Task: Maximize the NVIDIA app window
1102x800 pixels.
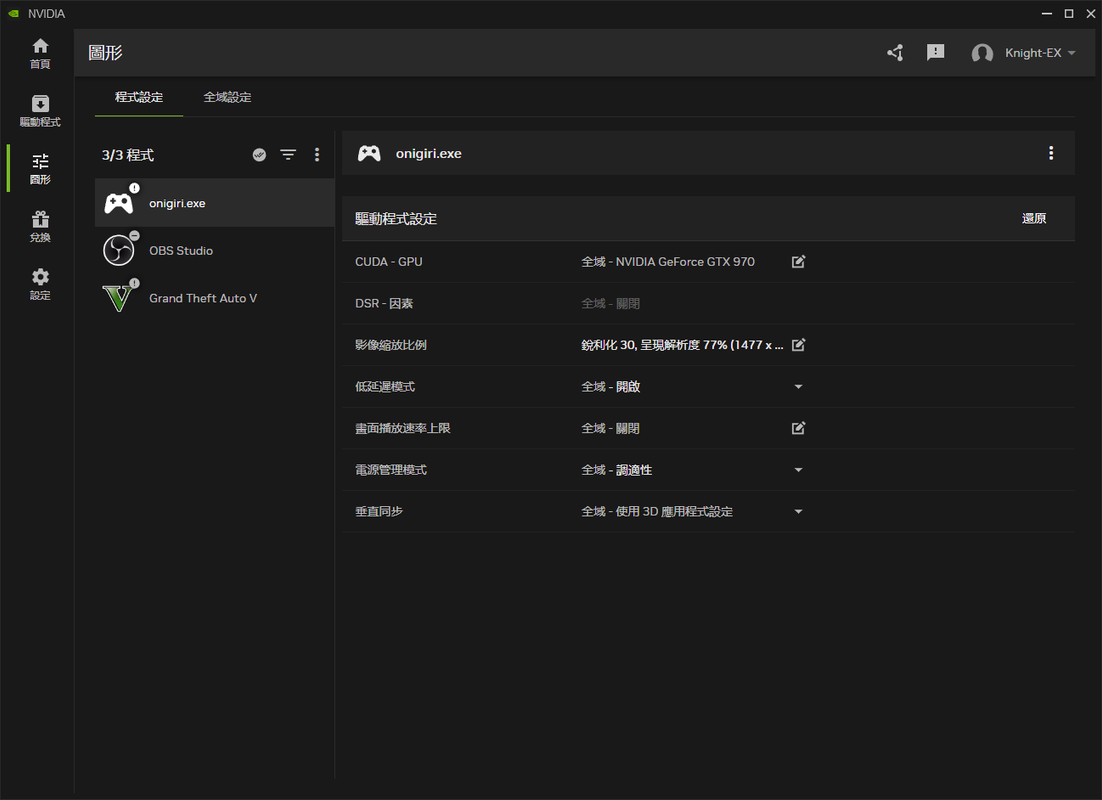Action: tap(1069, 13)
